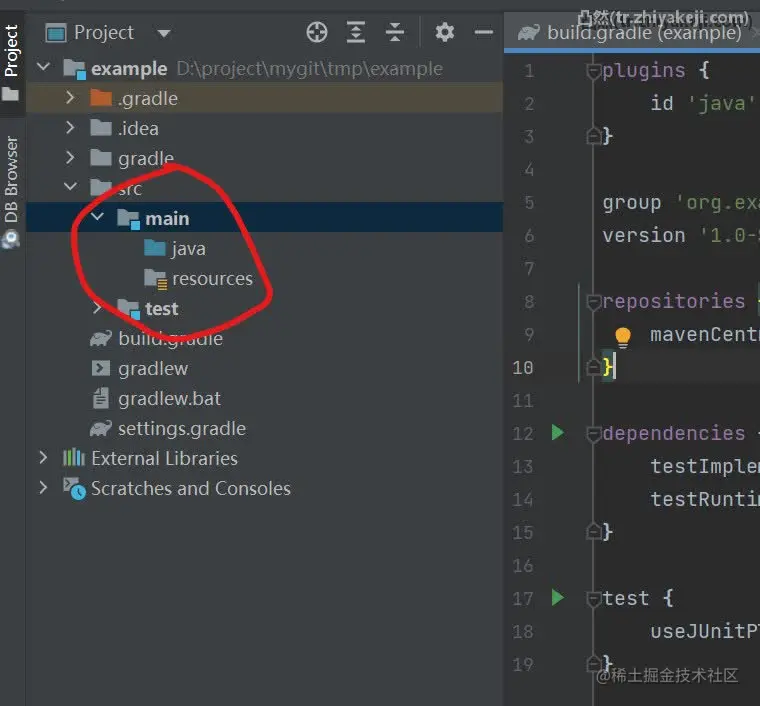Image resolution: width=760 pixels, height=706 pixels.
Task: Select the java source folder
Action: [189, 249]
